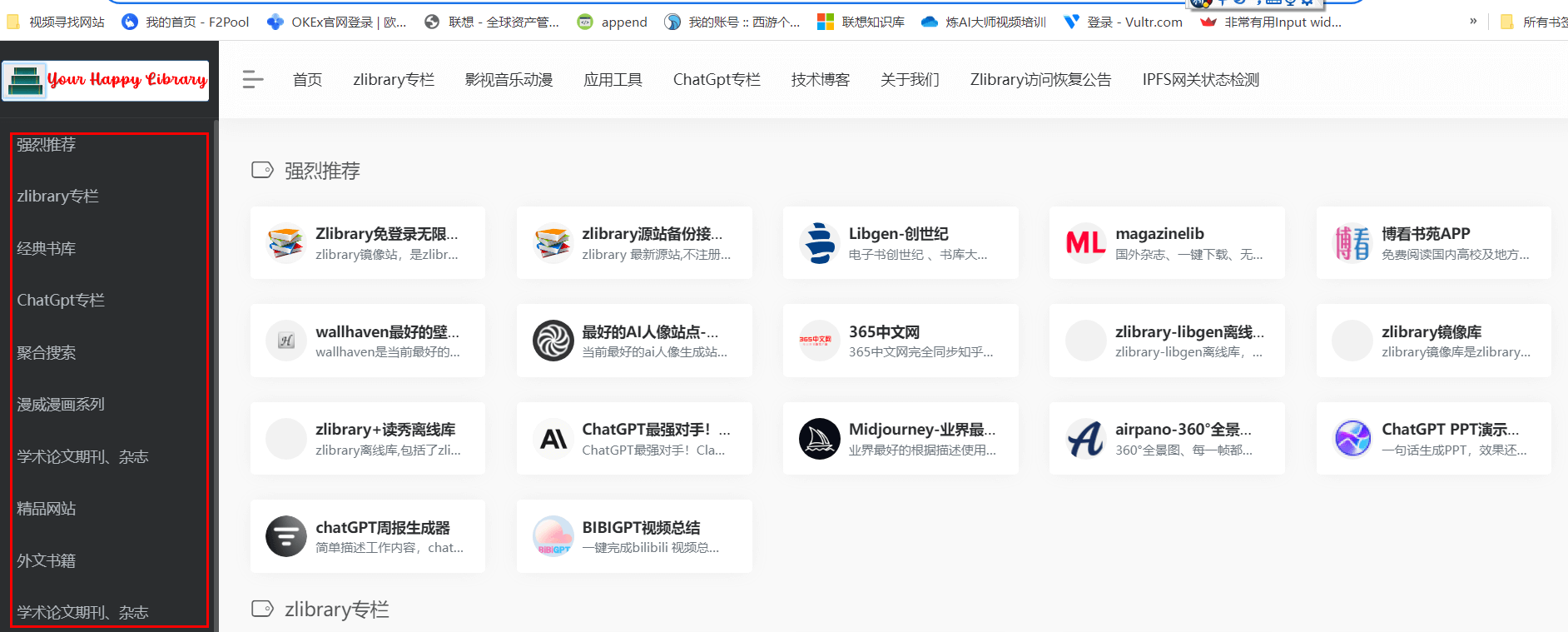The height and width of the screenshot is (632, 1568).
Task: Open the 博看书苑APP icon
Action: click(1352, 243)
